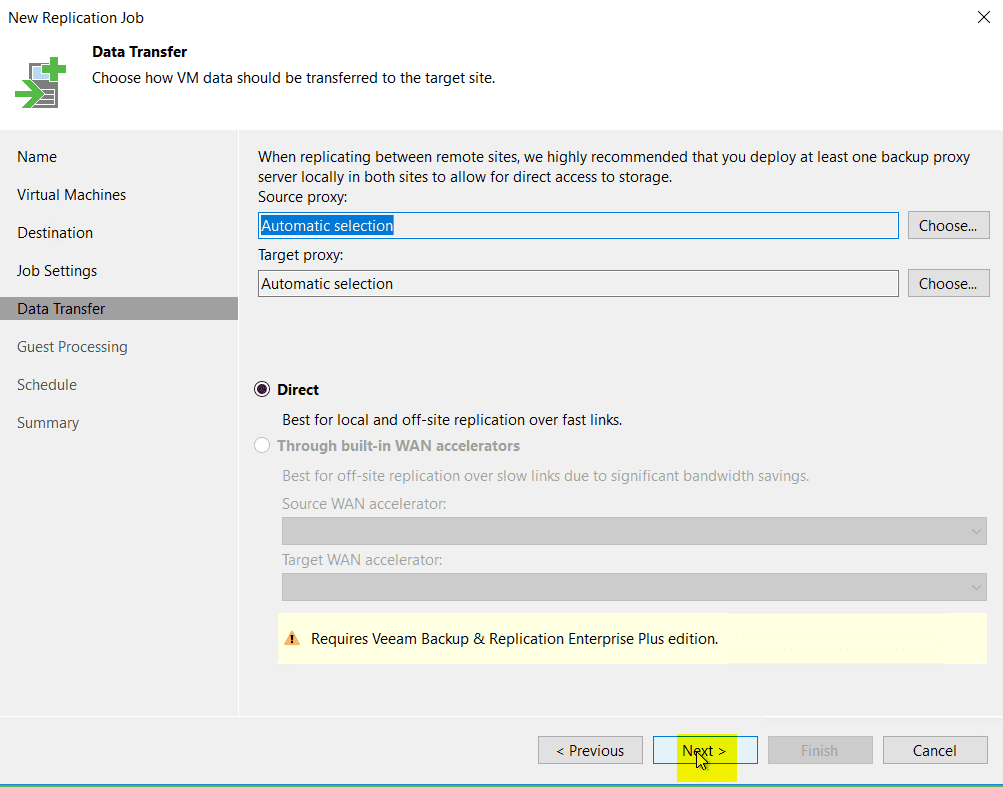The height and width of the screenshot is (787, 1003).
Task: Select Through built-in WAN accelerators
Action: click(x=261, y=444)
